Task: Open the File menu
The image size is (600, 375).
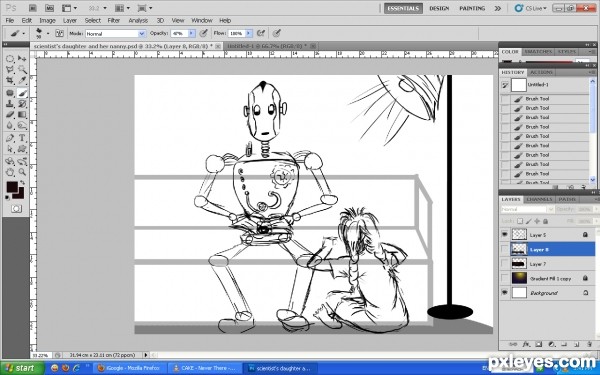Action: tap(10, 21)
